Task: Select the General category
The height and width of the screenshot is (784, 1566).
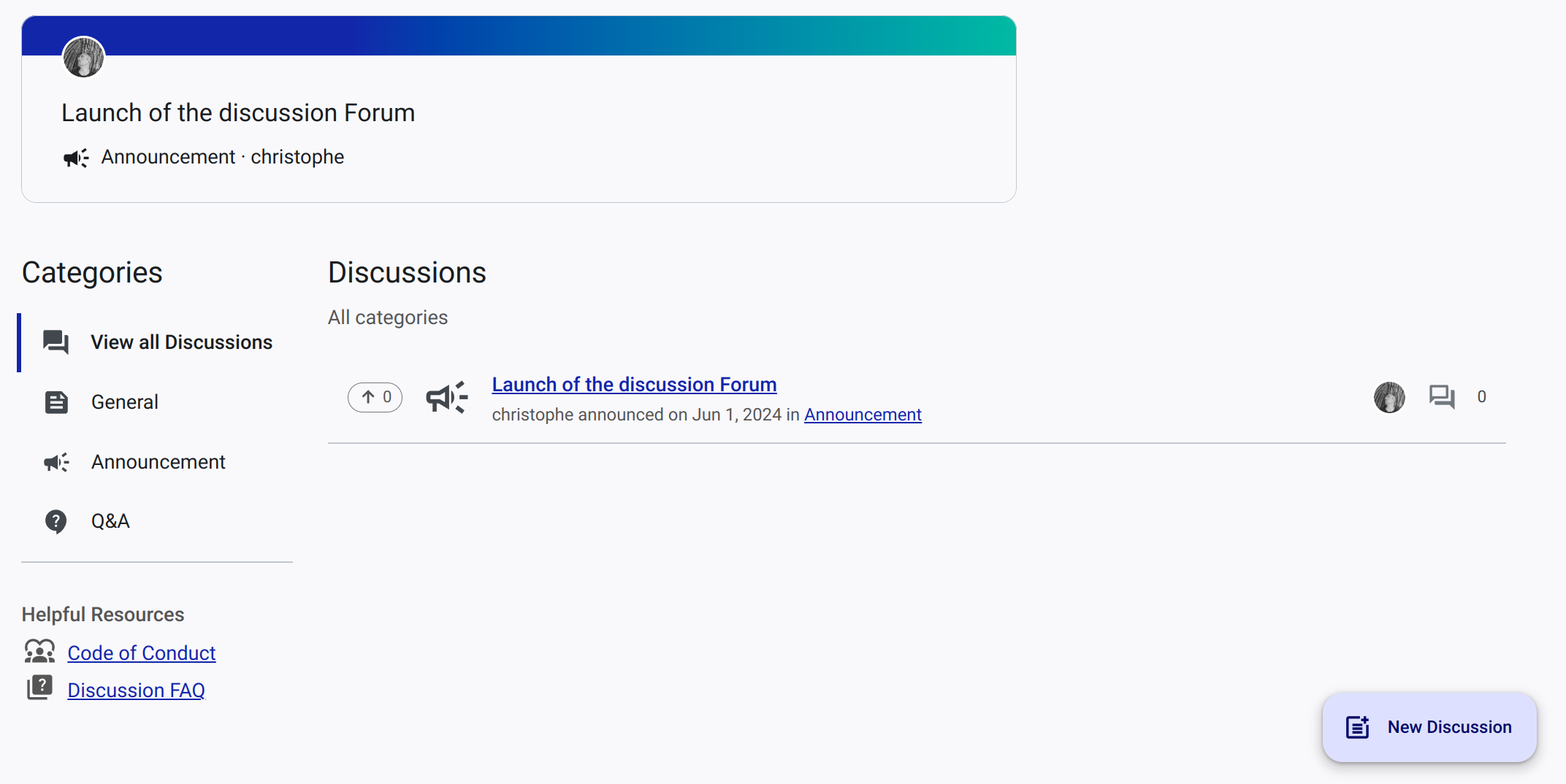Action: point(156,402)
